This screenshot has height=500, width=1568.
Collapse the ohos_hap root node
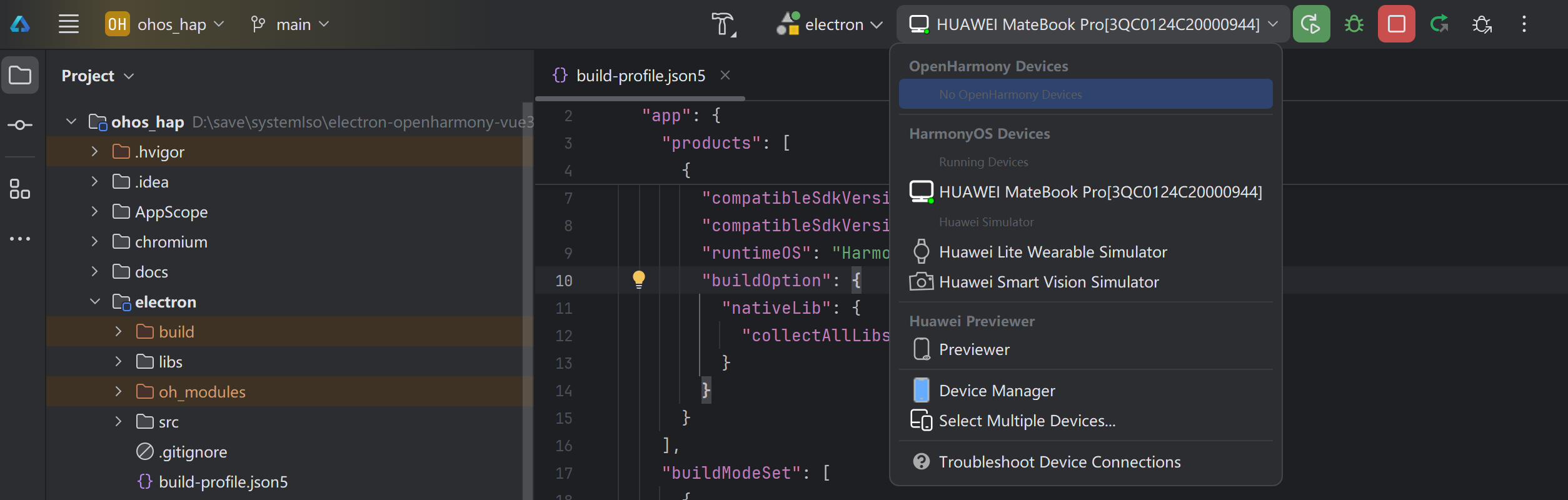[71, 121]
